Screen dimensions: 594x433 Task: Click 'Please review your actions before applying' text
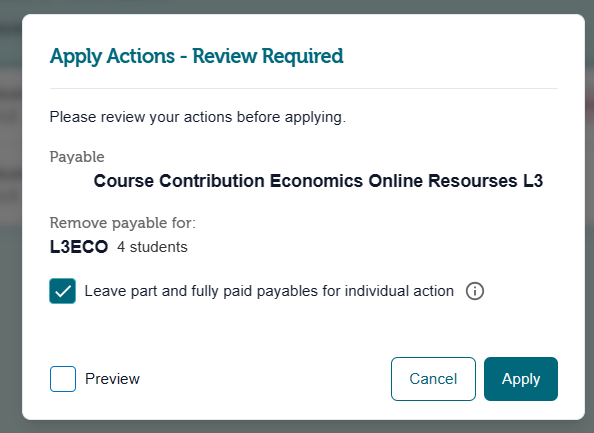tap(198, 117)
